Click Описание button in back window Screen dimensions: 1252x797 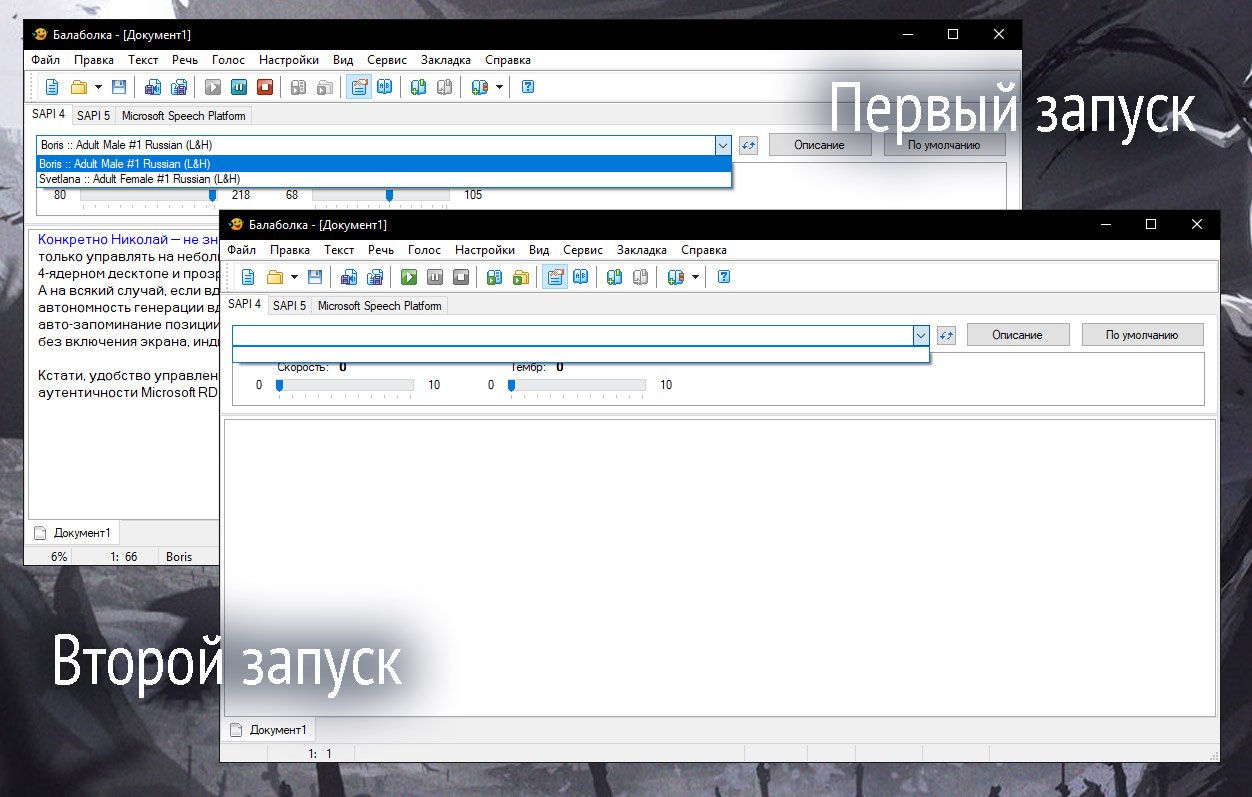(819, 145)
